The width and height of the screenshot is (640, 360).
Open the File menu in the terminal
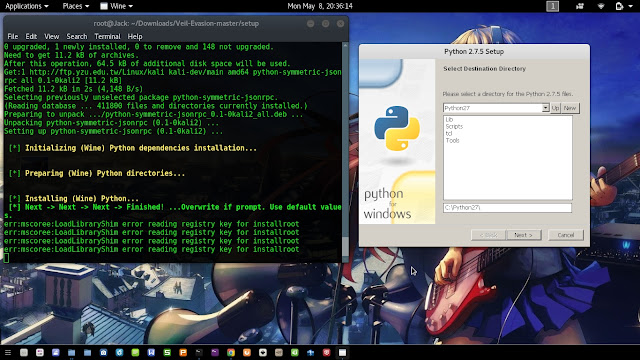[13, 36]
